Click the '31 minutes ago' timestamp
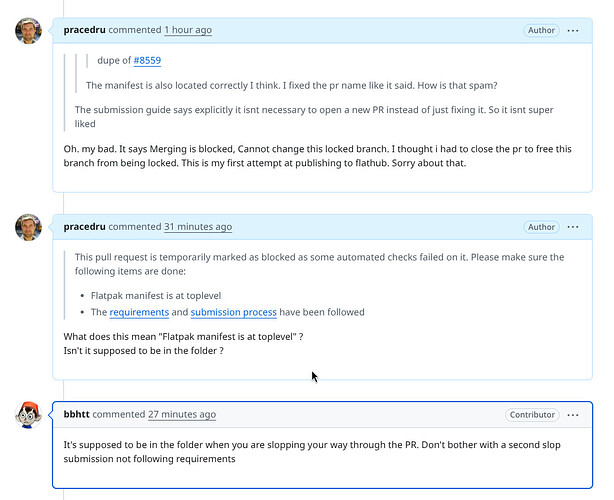The image size is (614, 500). click(198, 227)
